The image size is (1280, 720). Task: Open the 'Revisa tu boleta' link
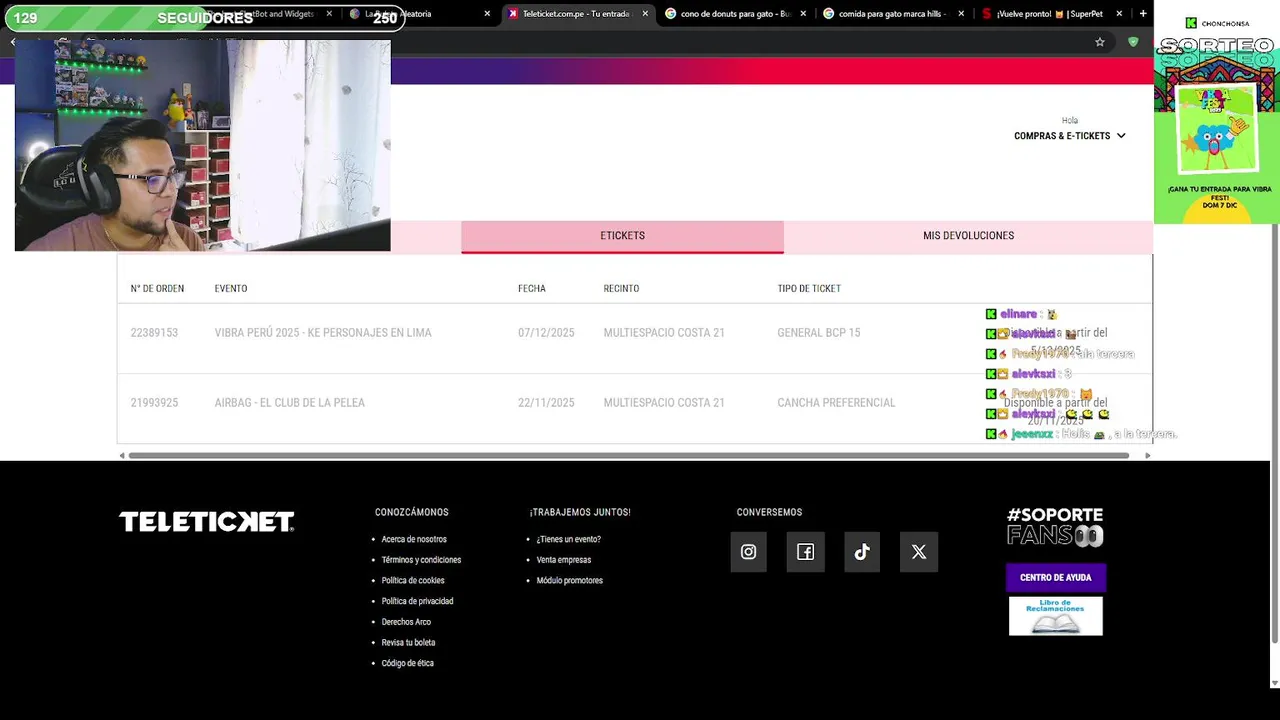pos(408,643)
